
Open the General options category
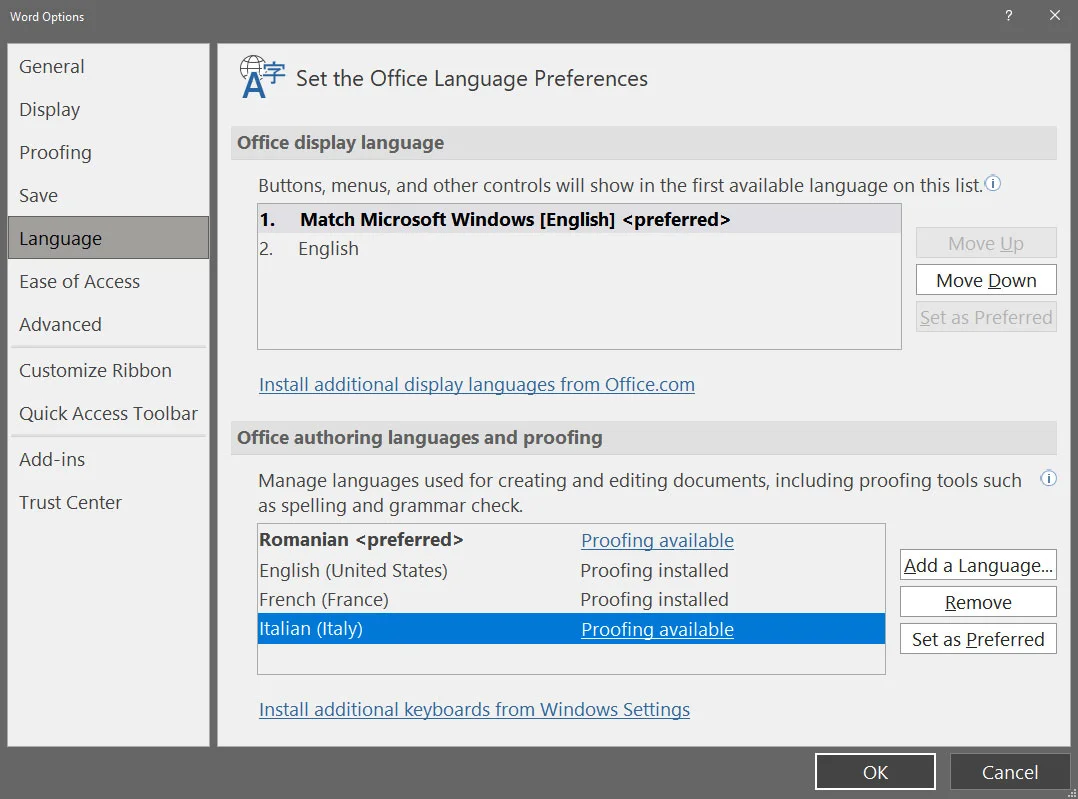coord(109,67)
